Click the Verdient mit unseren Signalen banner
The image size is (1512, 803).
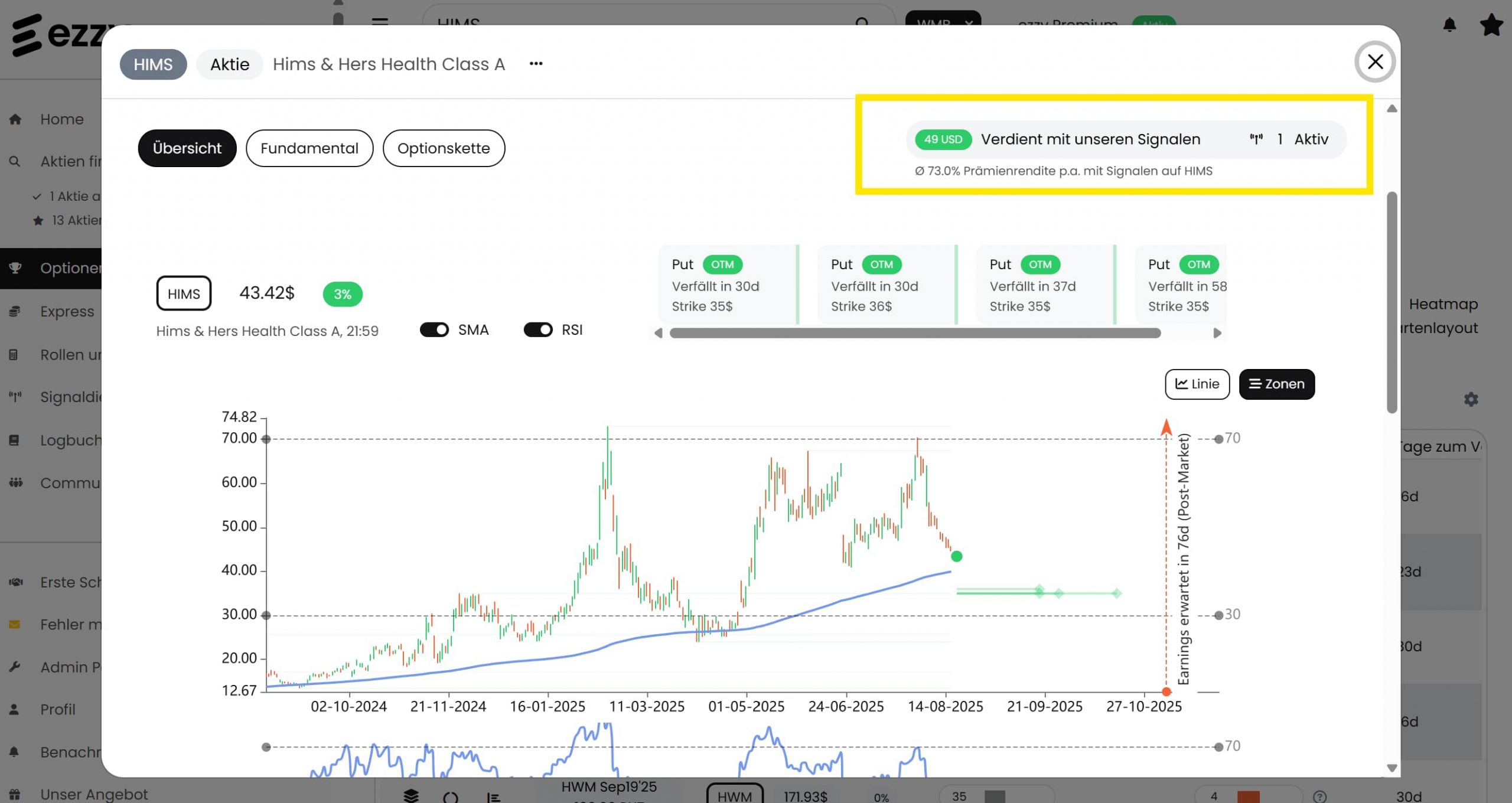[x=1126, y=139]
